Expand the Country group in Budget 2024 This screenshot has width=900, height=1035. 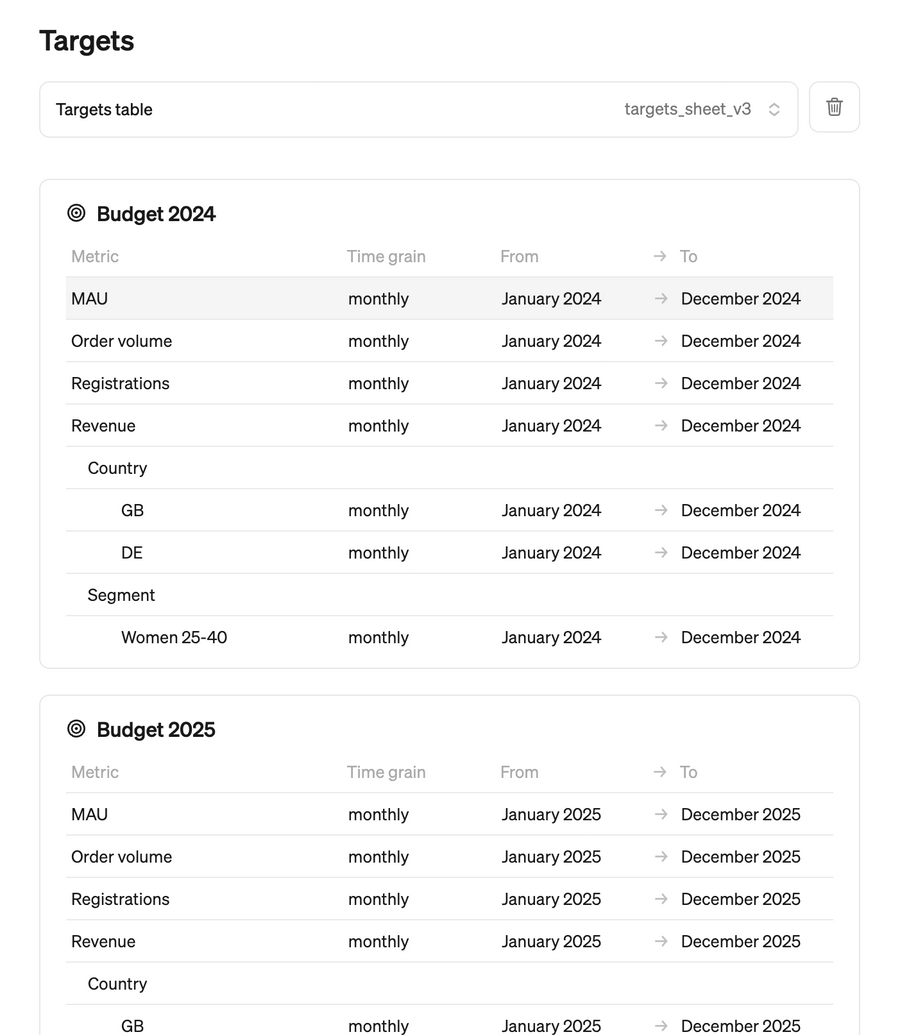coord(117,468)
